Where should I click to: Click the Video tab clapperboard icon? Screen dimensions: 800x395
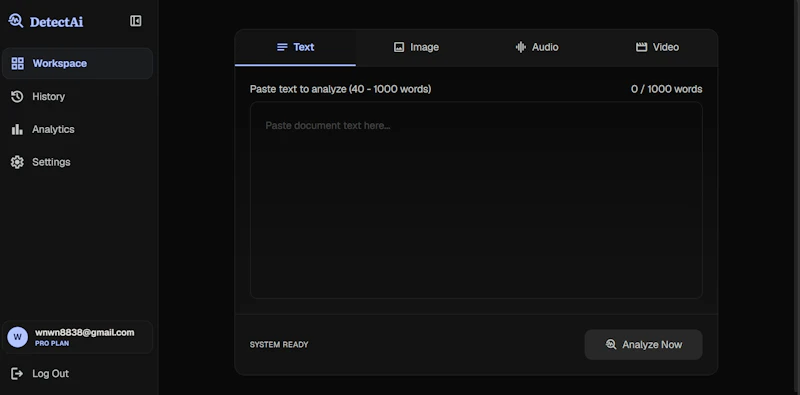click(x=641, y=47)
